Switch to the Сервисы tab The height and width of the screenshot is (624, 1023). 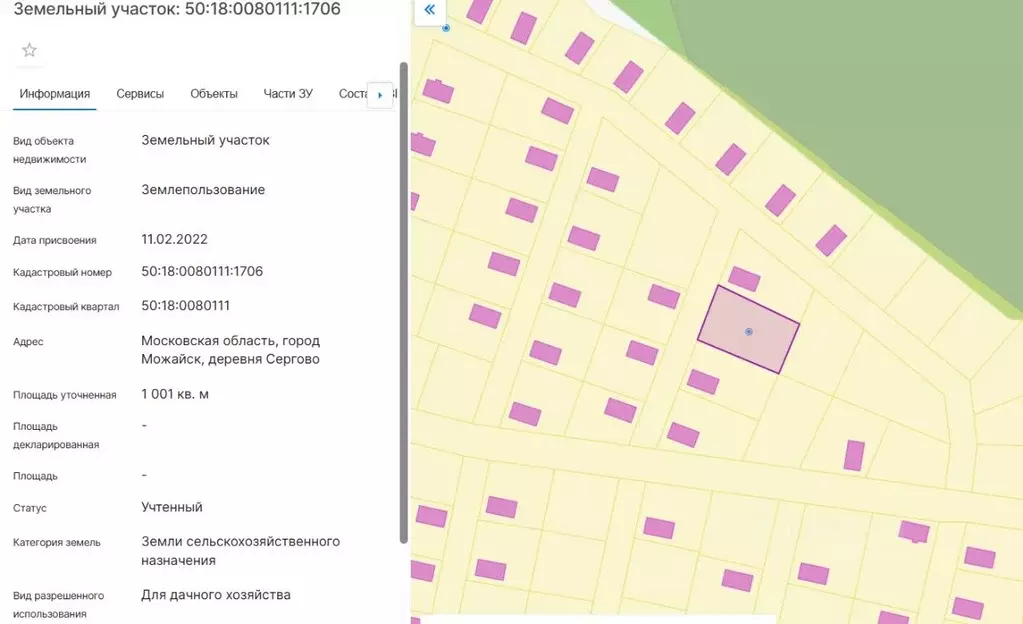140,94
